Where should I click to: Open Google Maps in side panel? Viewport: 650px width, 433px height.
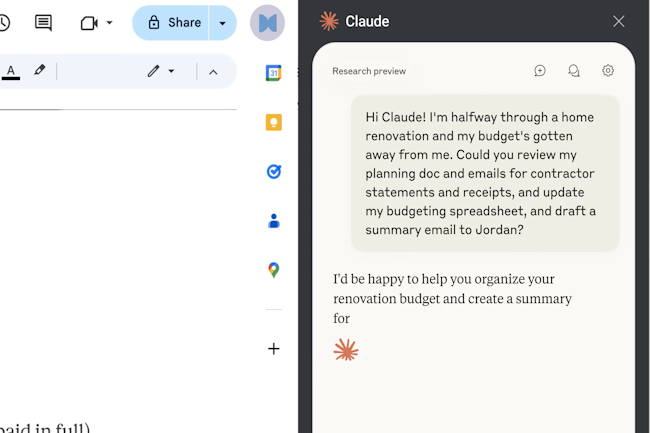[x=274, y=270]
